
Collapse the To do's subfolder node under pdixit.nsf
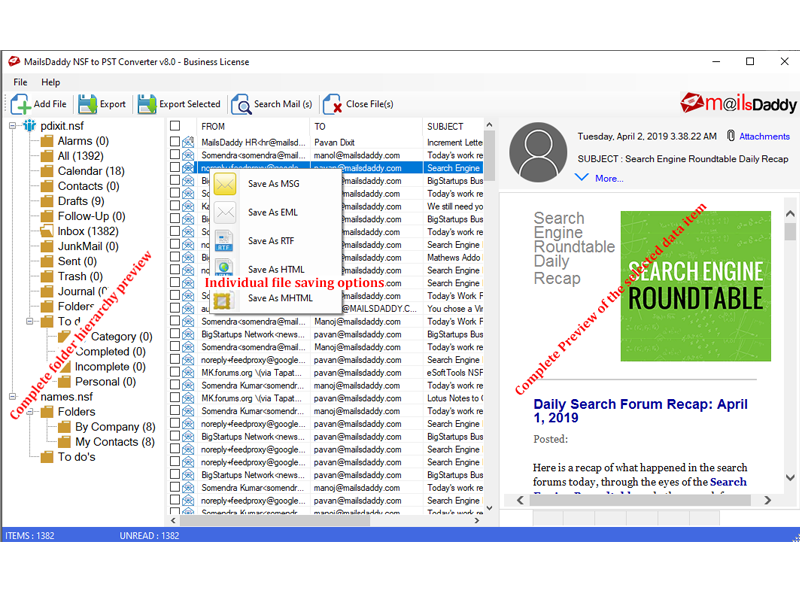[x=30, y=321]
